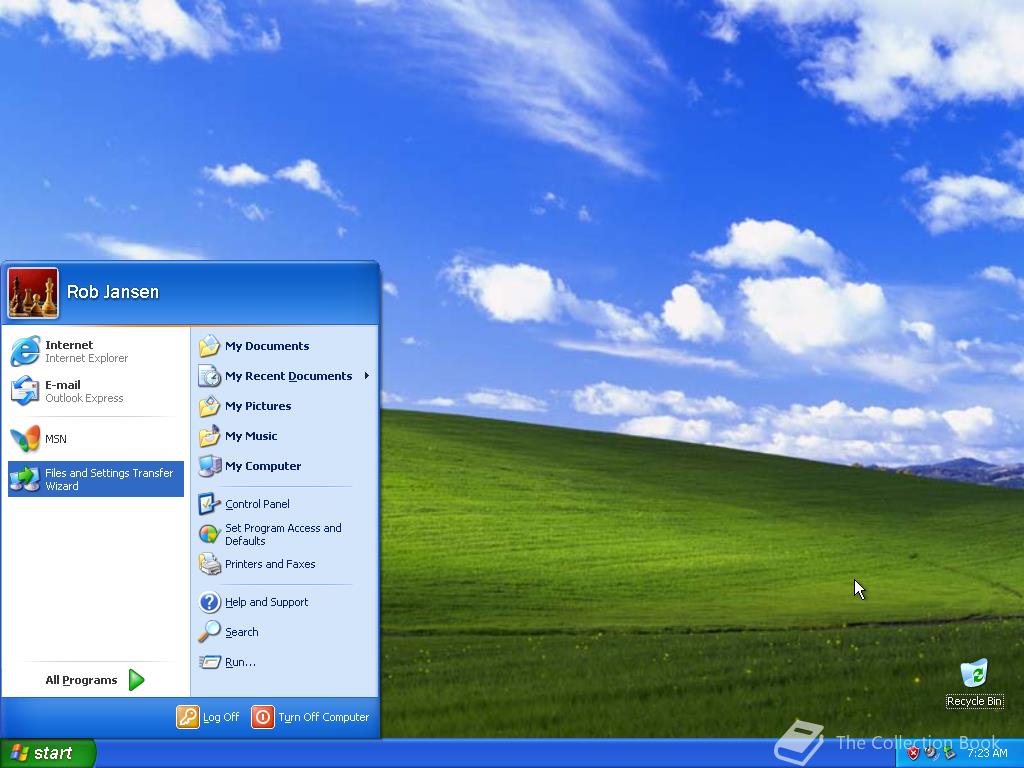The height and width of the screenshot is (768, 1024).
Task: Open Internet Explorer from the Start menu
Action: 96,351
